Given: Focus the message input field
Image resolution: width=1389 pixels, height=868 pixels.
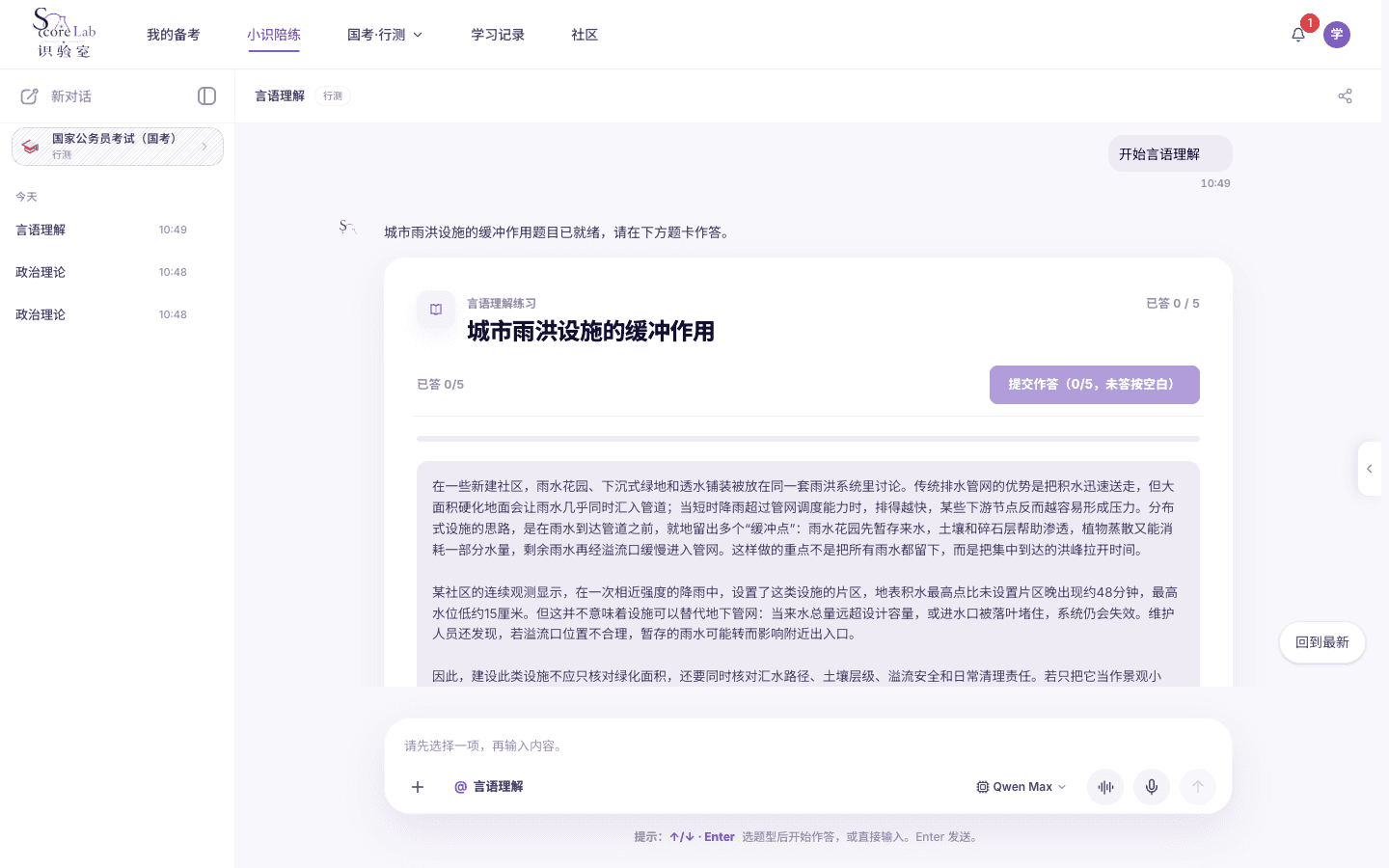Looking at the screenshot, I should click(808, 746).
